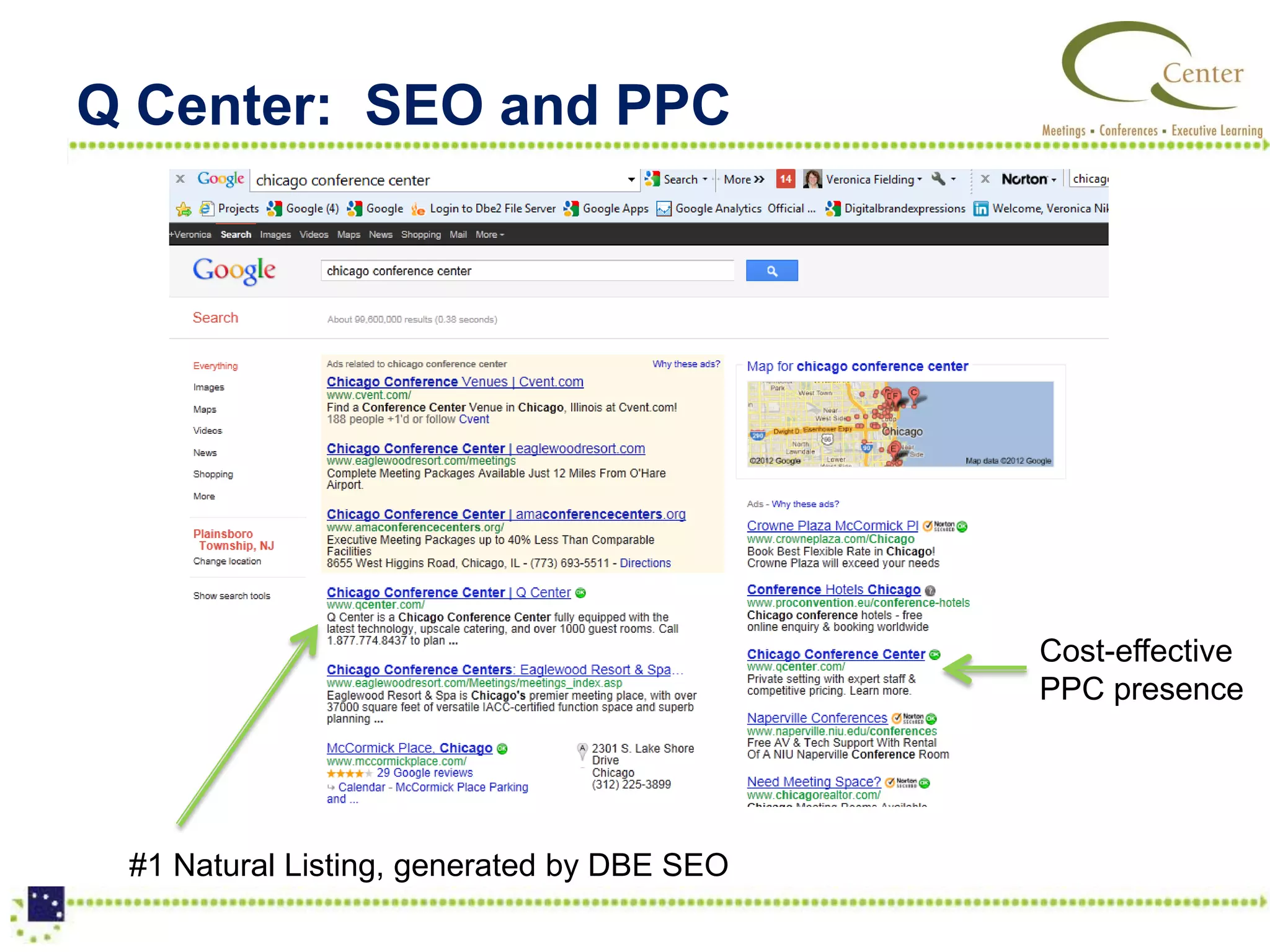Select Videos in the black Google bar
The image size is (1270, 952).
pyautogui.click(x=314, y=234)
